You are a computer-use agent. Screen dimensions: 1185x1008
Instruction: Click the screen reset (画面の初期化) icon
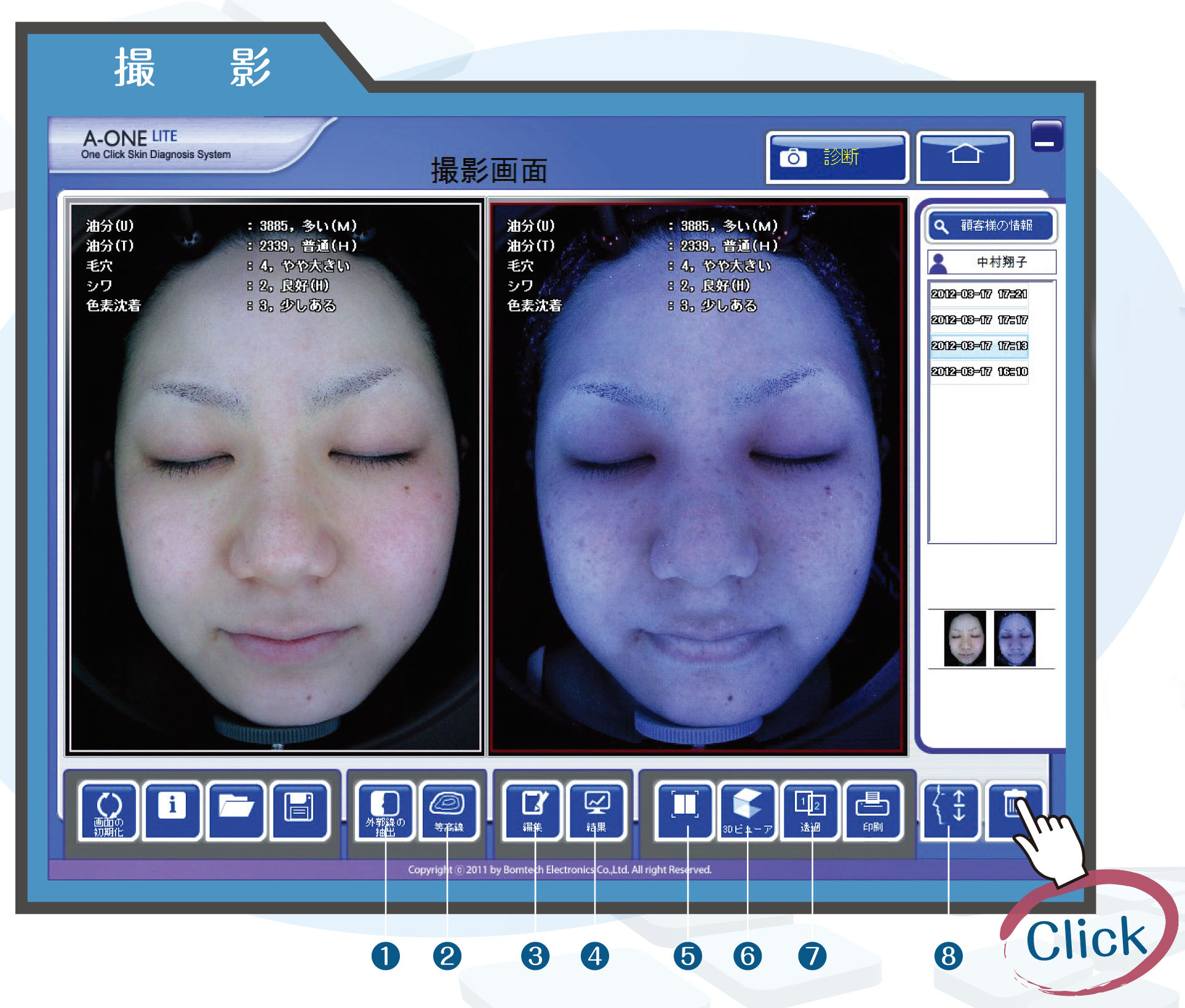108,811
